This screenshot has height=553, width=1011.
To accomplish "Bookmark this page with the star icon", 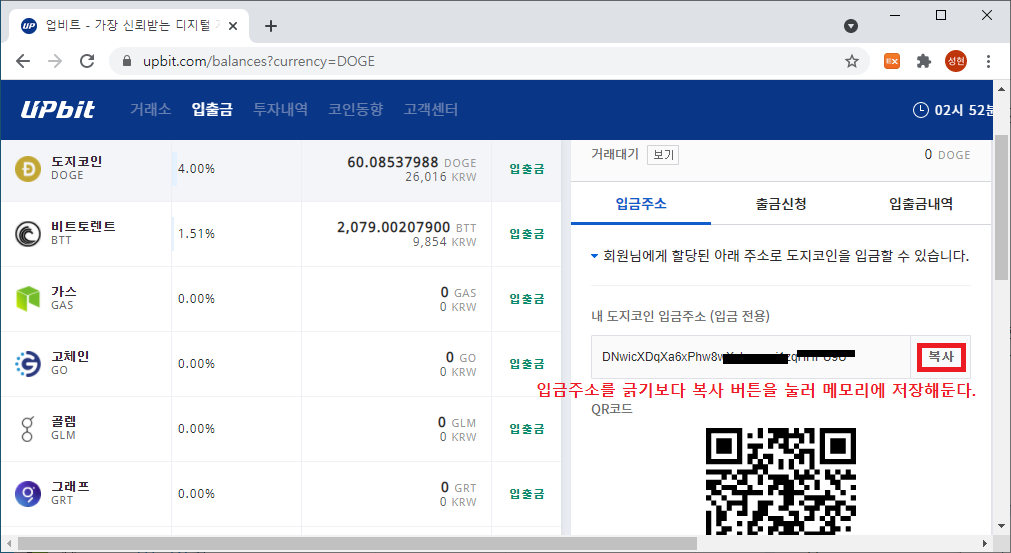I will click(852, 61).
